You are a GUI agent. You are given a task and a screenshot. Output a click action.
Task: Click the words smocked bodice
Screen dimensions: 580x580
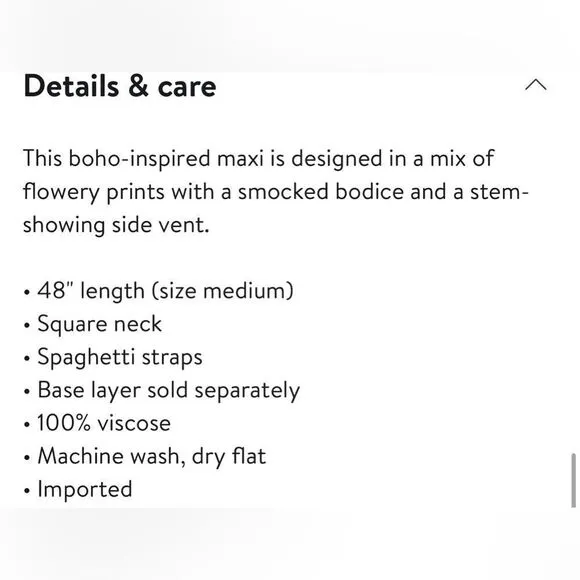coord(320,192)
